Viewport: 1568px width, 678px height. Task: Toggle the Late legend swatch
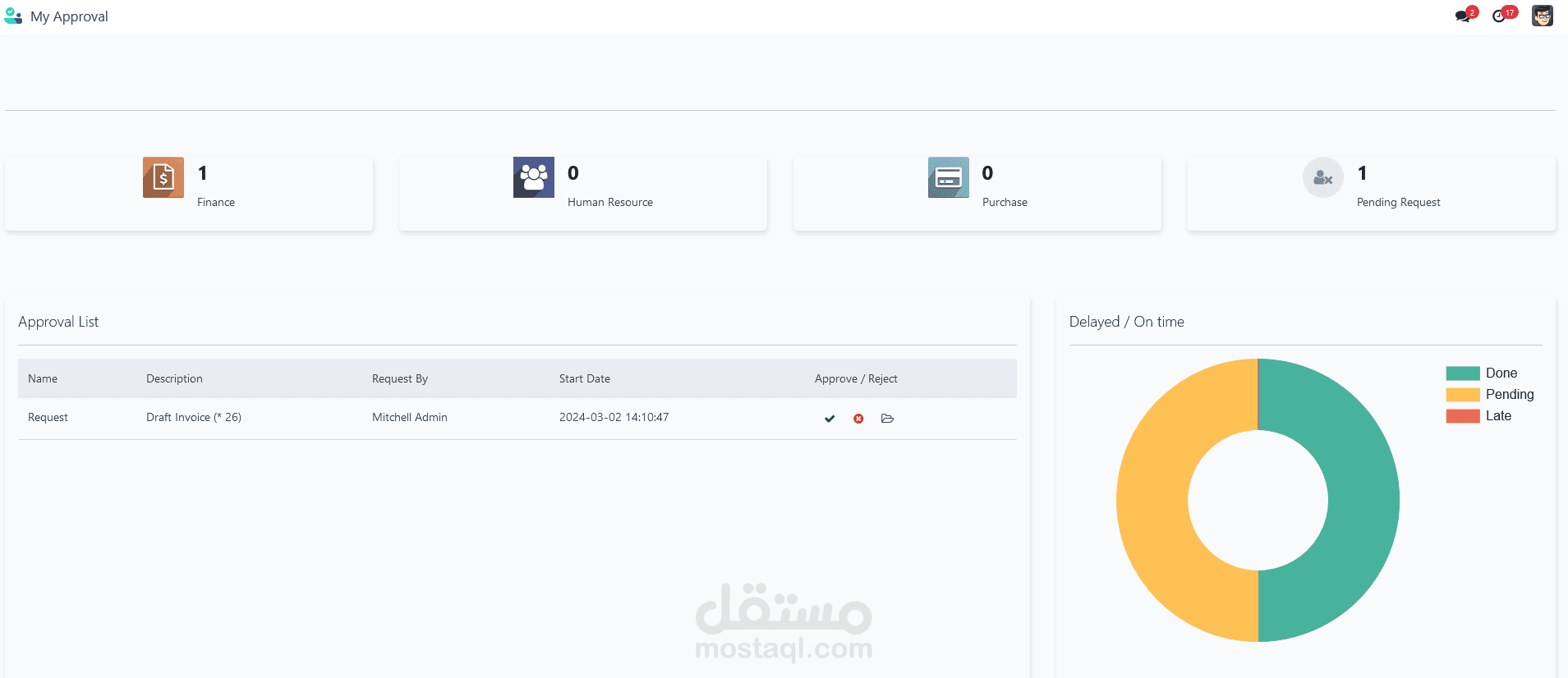pos(1463,416)
